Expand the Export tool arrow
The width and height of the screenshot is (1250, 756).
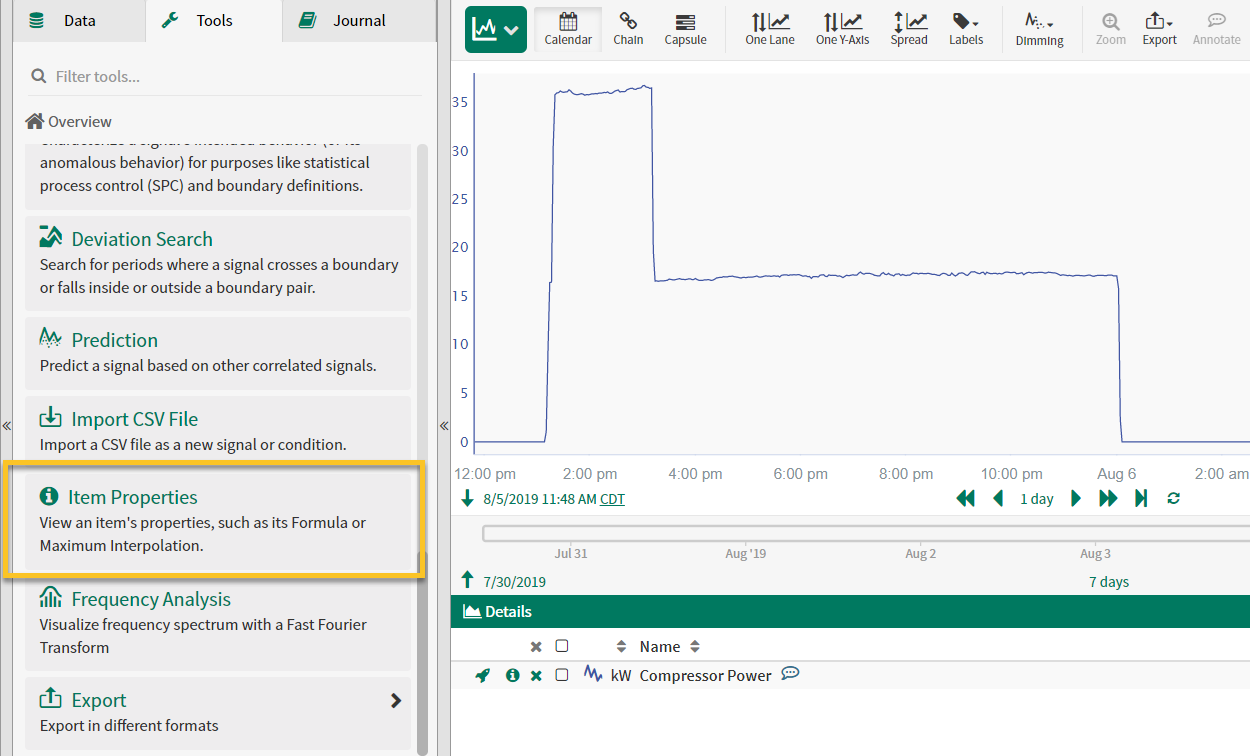coord(396,701)
